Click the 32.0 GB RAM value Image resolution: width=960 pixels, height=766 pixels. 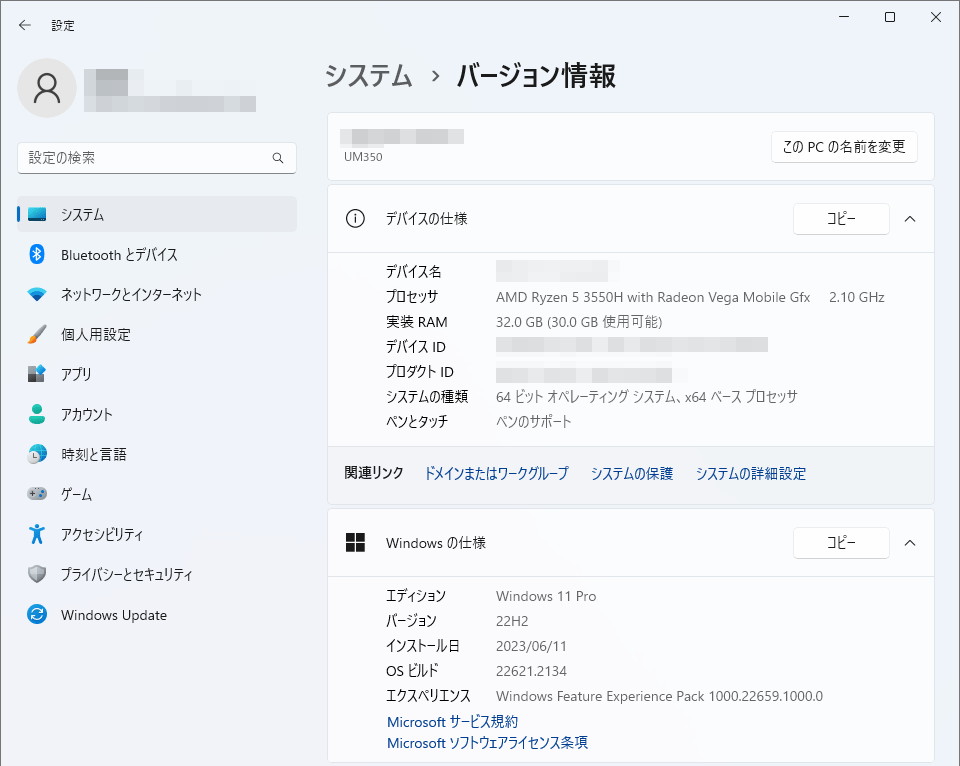pos(579,322)
